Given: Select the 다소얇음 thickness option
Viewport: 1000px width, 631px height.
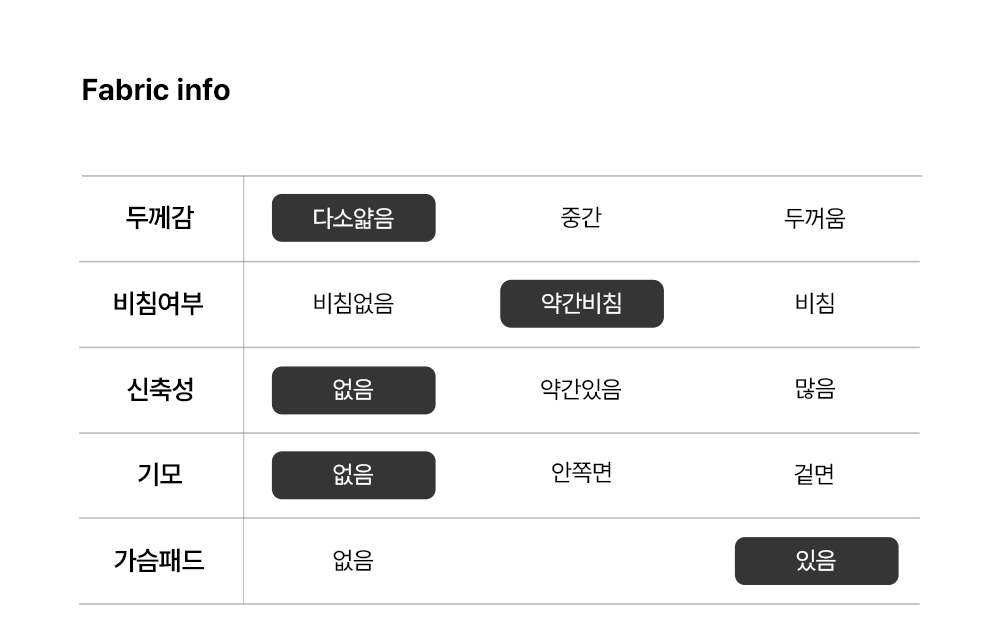Looking at the screenshot, I should [x=353, y=218].
